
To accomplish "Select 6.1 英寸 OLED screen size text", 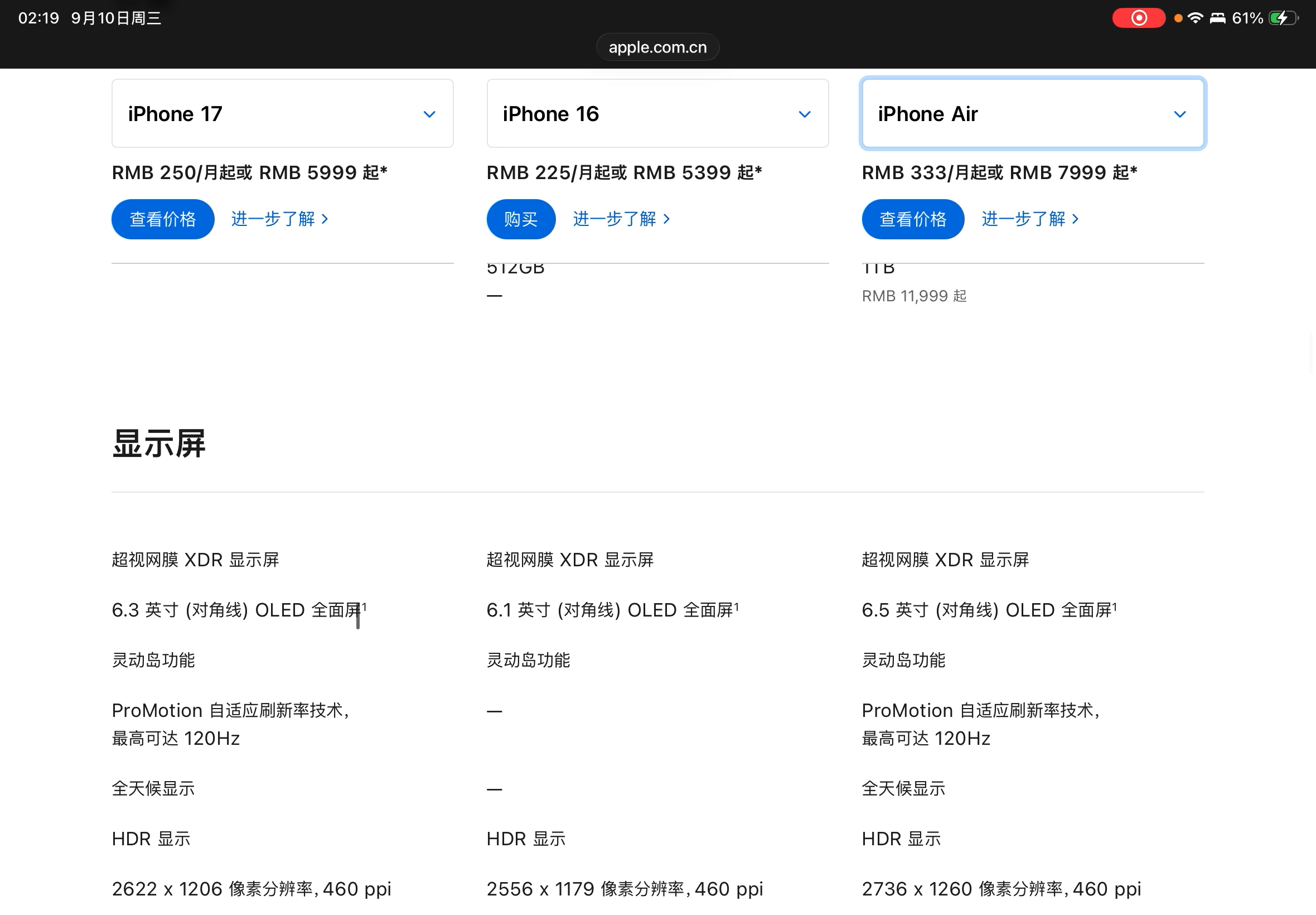I will pos(612,610).
